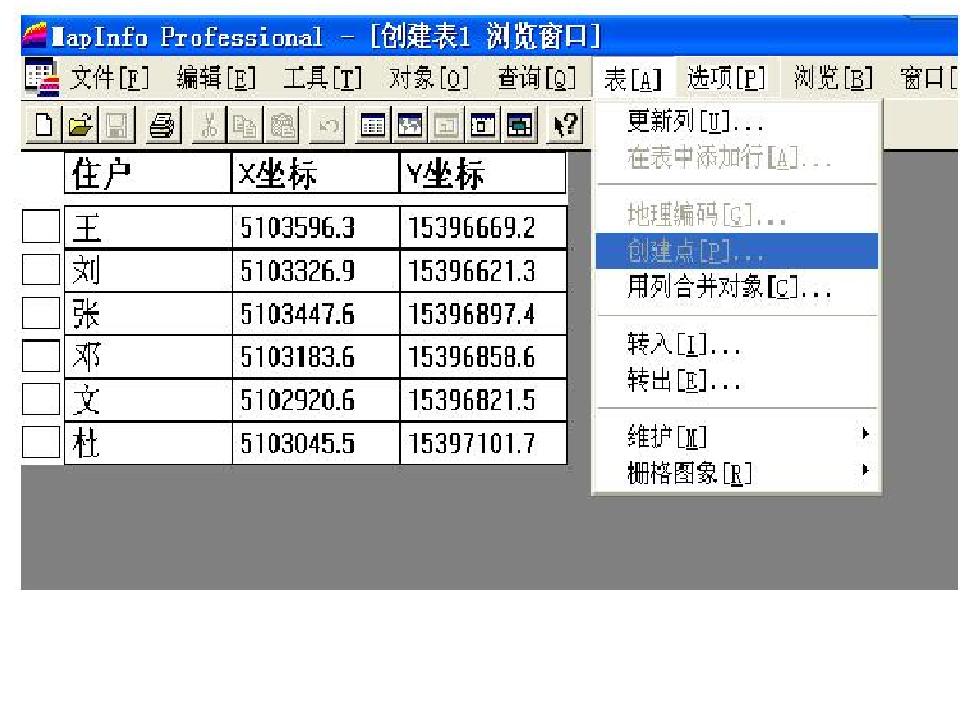Click the context Help arrow-question icon

[x=565, y=125]
